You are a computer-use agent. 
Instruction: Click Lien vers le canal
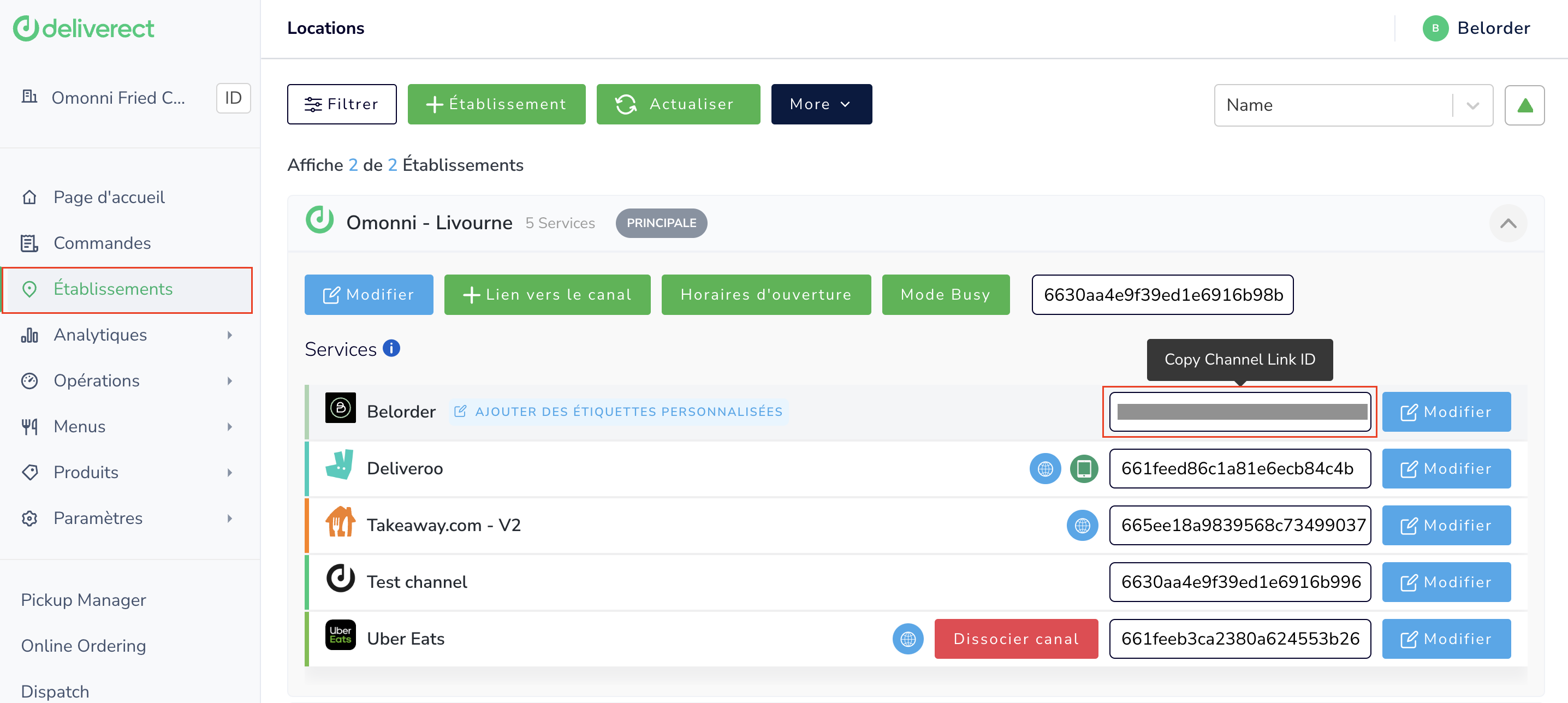point(547,295)
